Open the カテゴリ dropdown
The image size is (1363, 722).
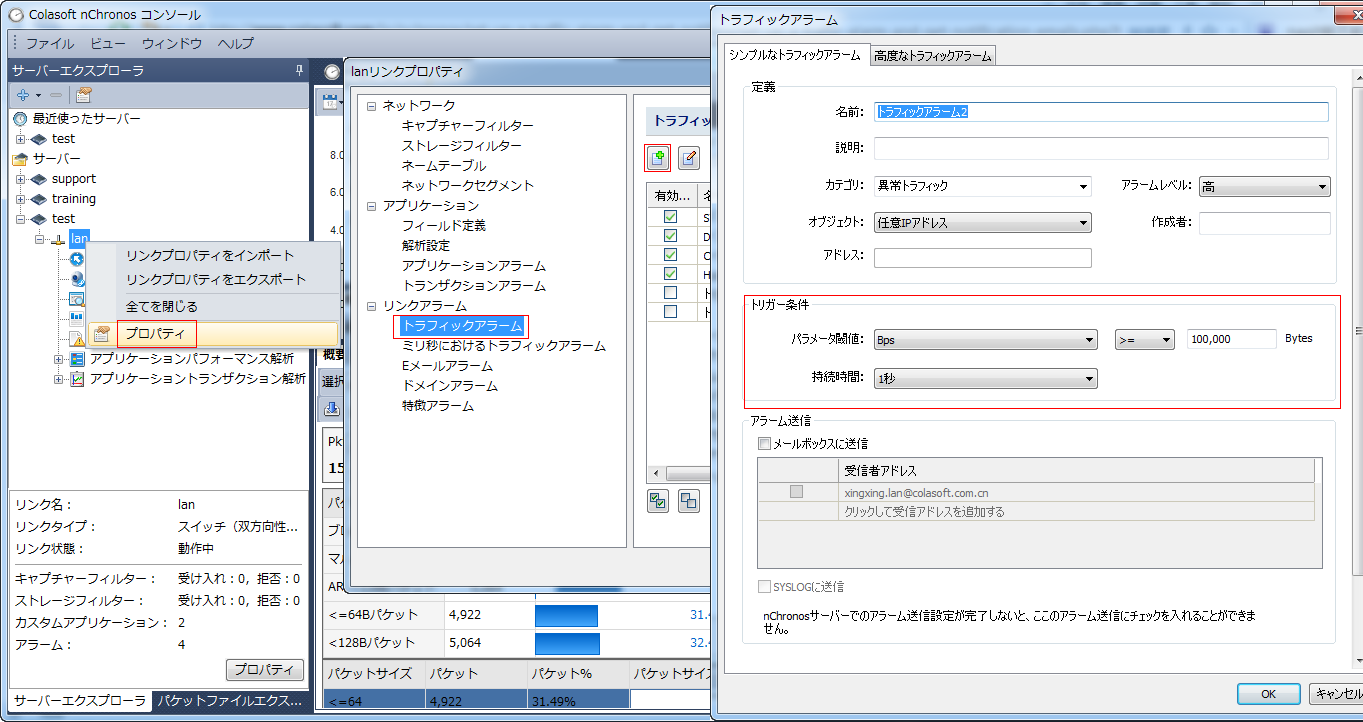click(x=982, y=186)
